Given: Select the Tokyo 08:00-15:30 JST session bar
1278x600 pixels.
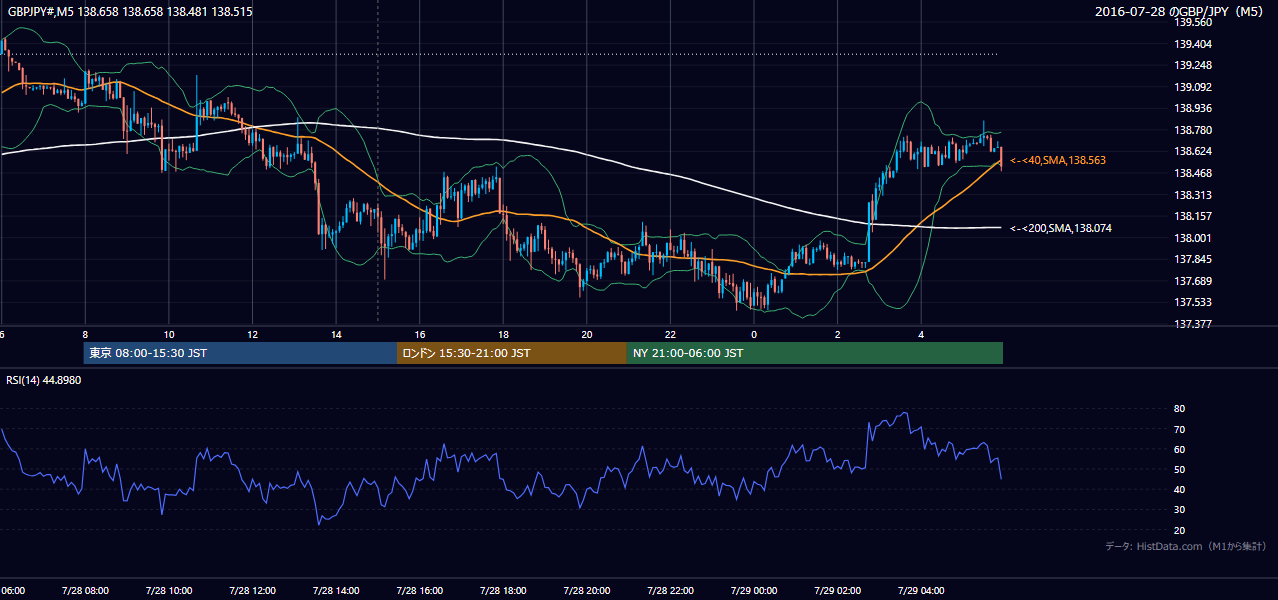Looking at the screenshot, I should point(240,353).
